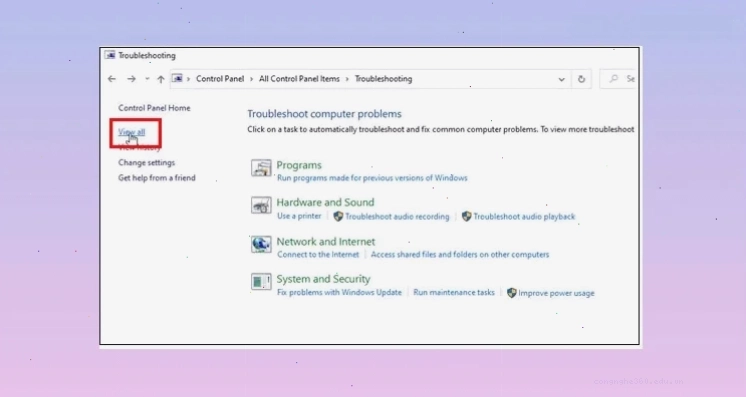Click Fix problems with Windows Update
The height and width of the screenshot is (398, 746).
click(x=339, y=292)
